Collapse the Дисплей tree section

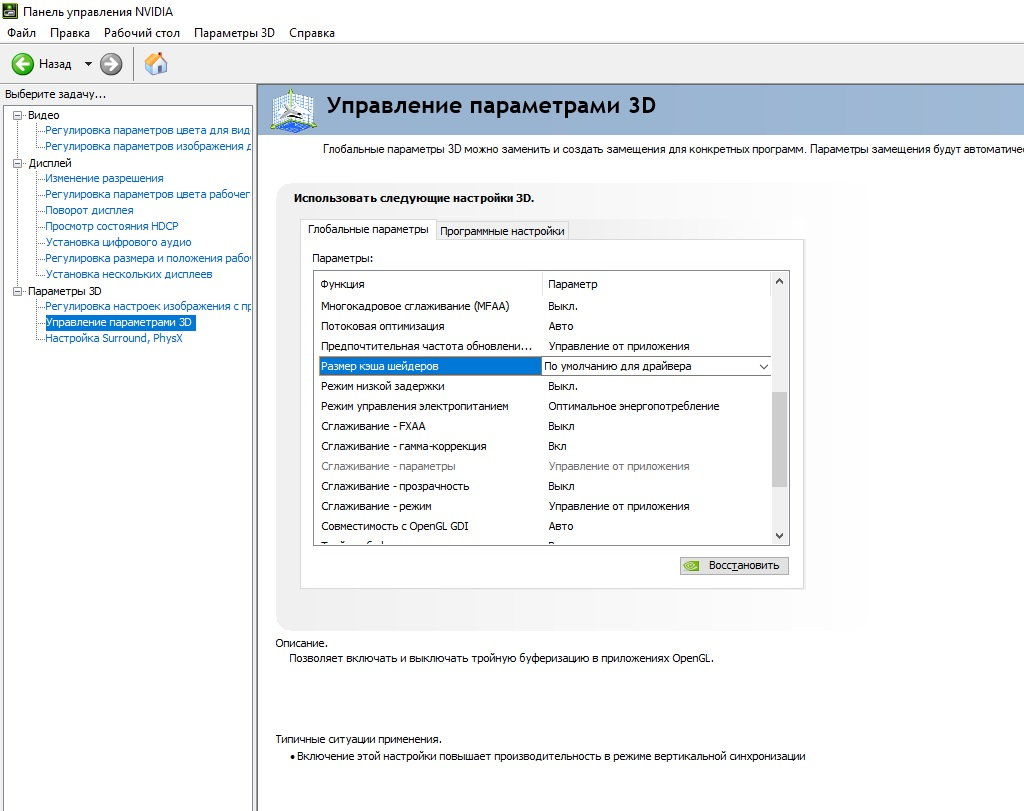click(18, 163)
